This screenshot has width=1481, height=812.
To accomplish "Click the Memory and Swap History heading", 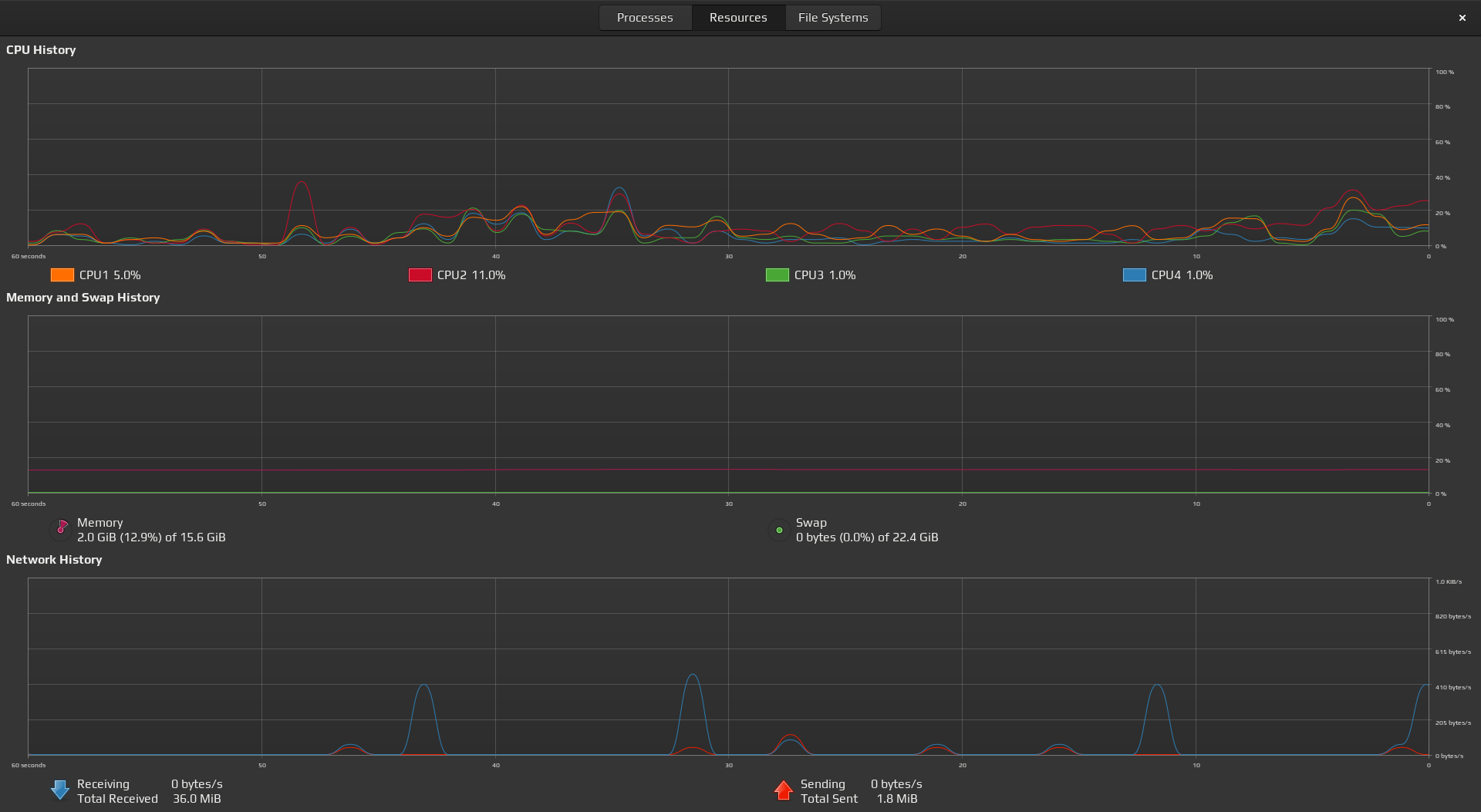I will 83,298.
